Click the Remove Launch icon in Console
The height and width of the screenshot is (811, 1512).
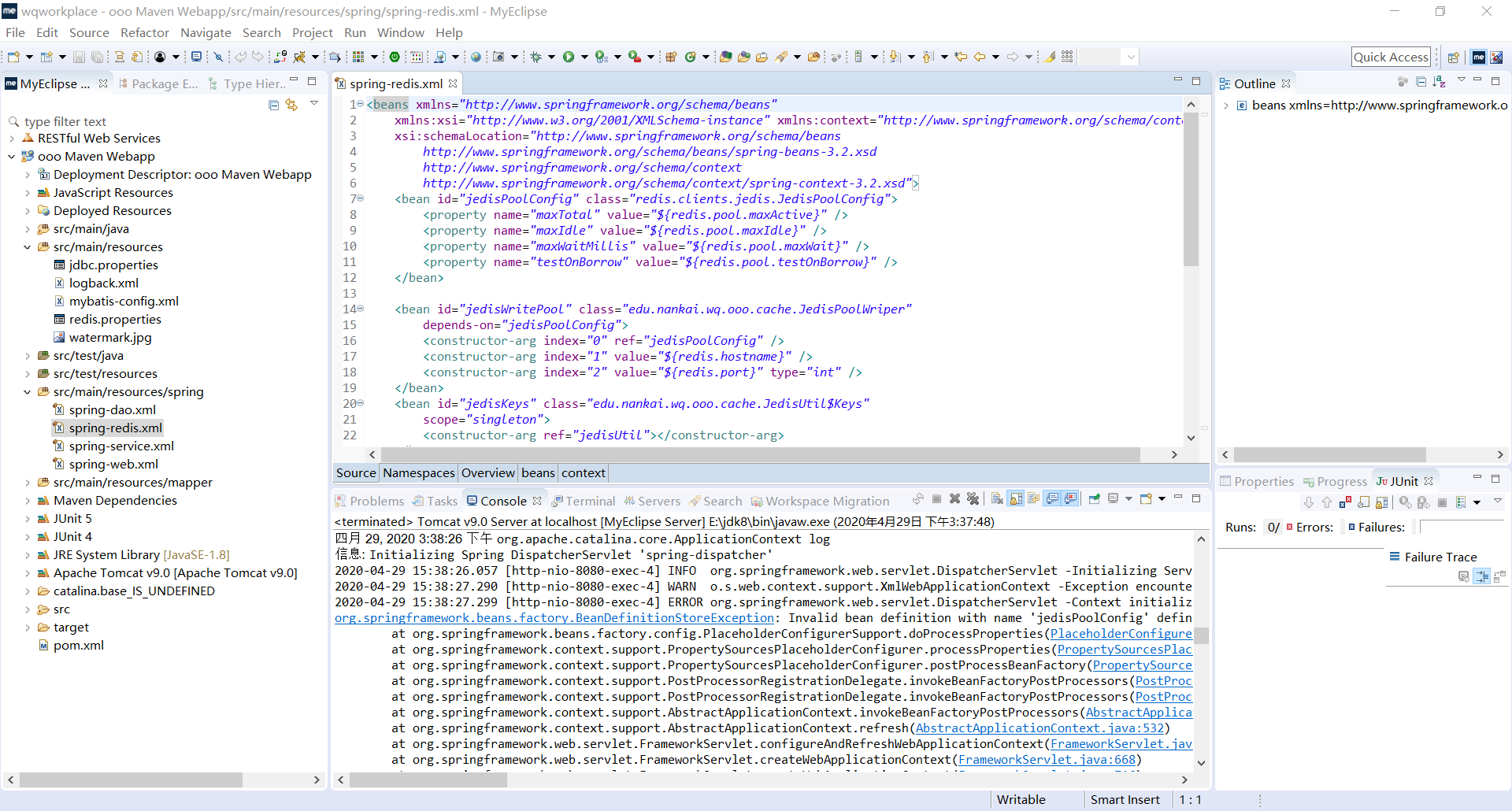click(x=954, y=498)
